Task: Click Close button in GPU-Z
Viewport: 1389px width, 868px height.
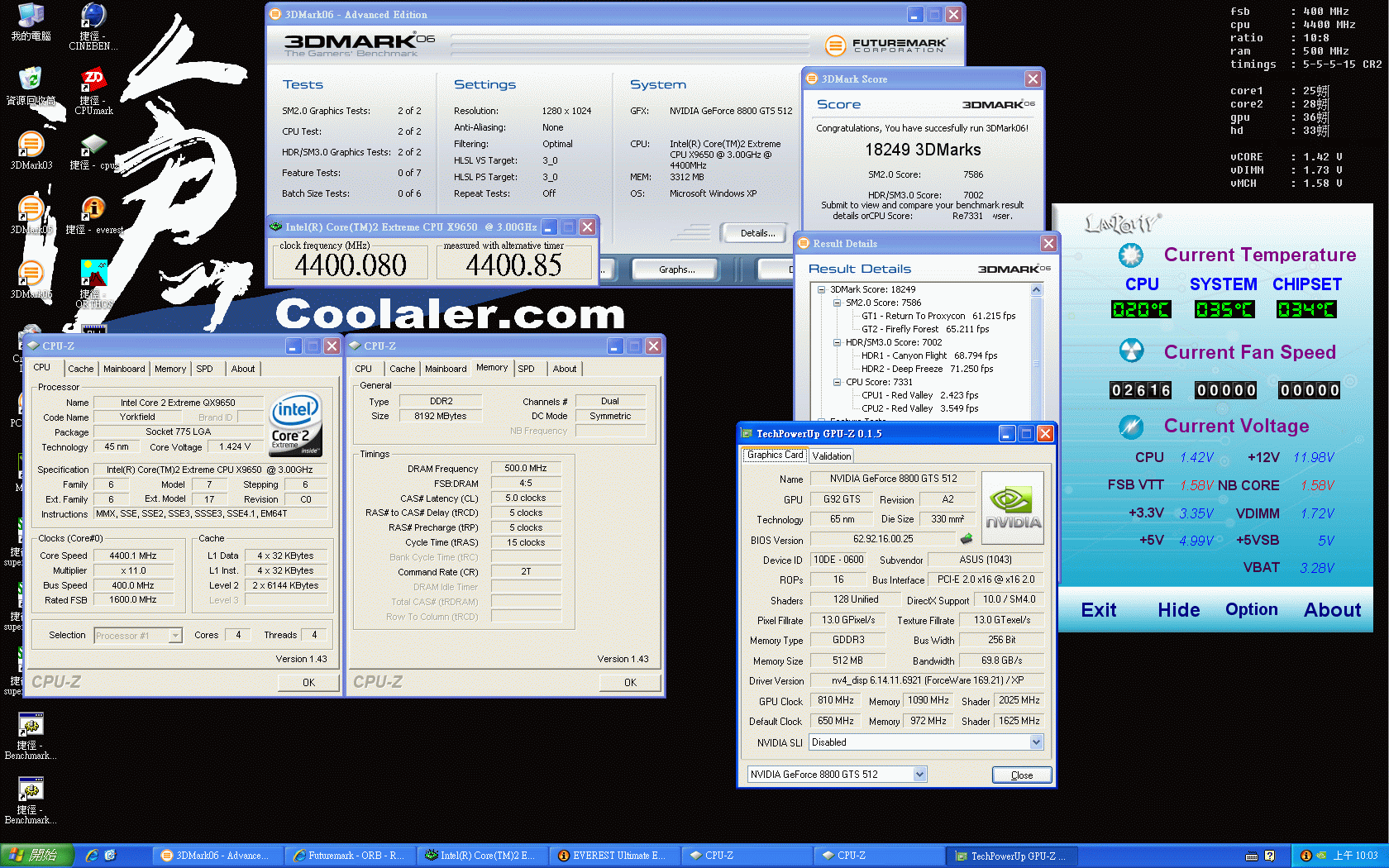Action: [x=1022, y=775]
